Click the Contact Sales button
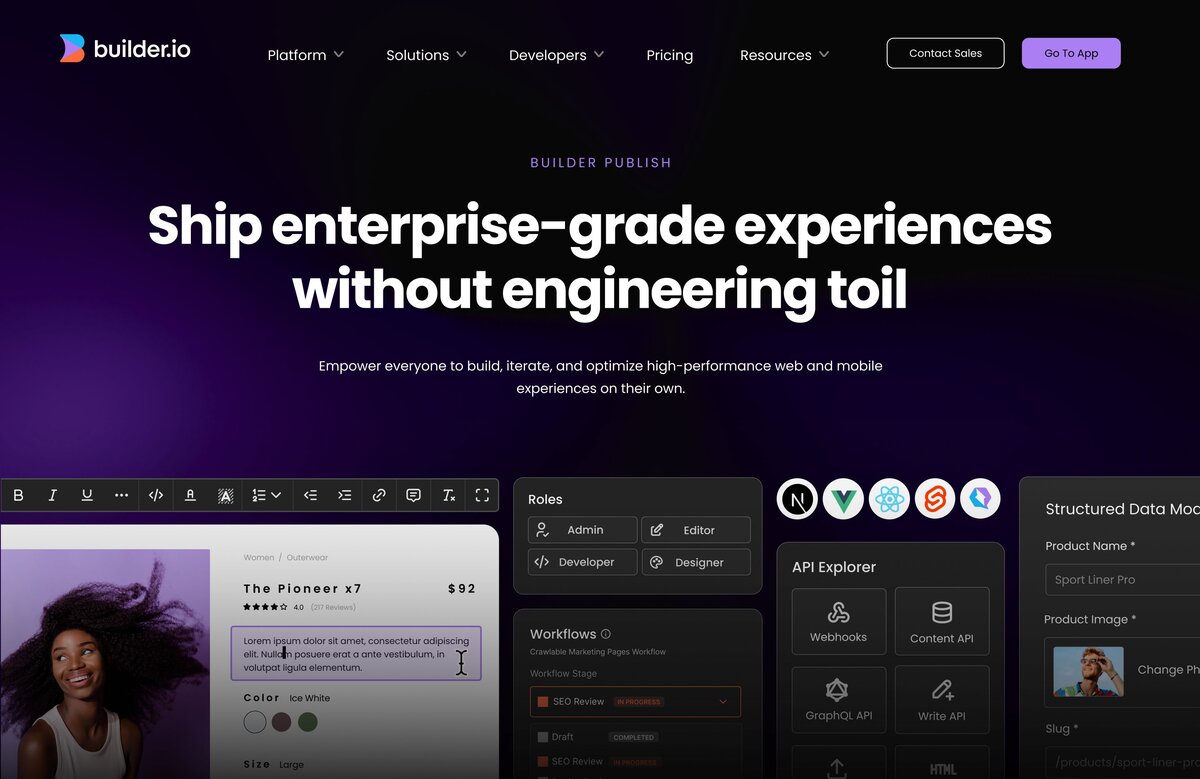 [945, 54]
